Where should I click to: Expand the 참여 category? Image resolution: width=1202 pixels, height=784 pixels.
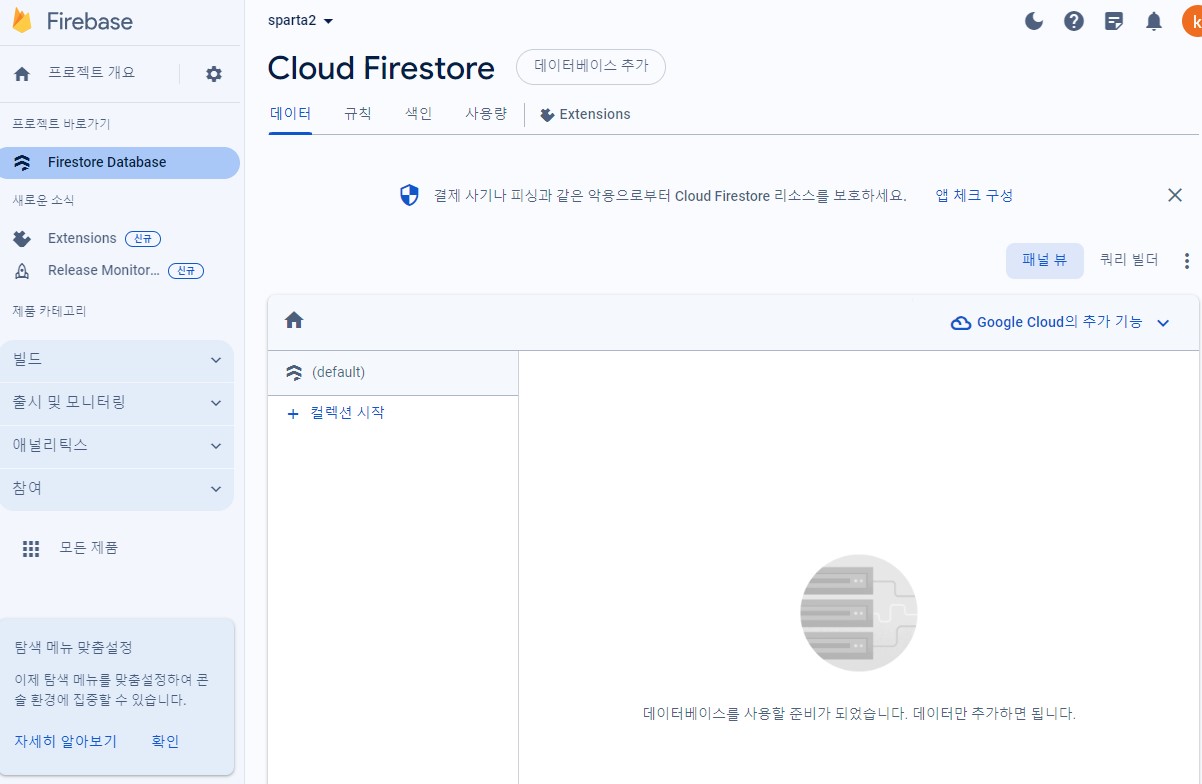(x=117, y=489)
